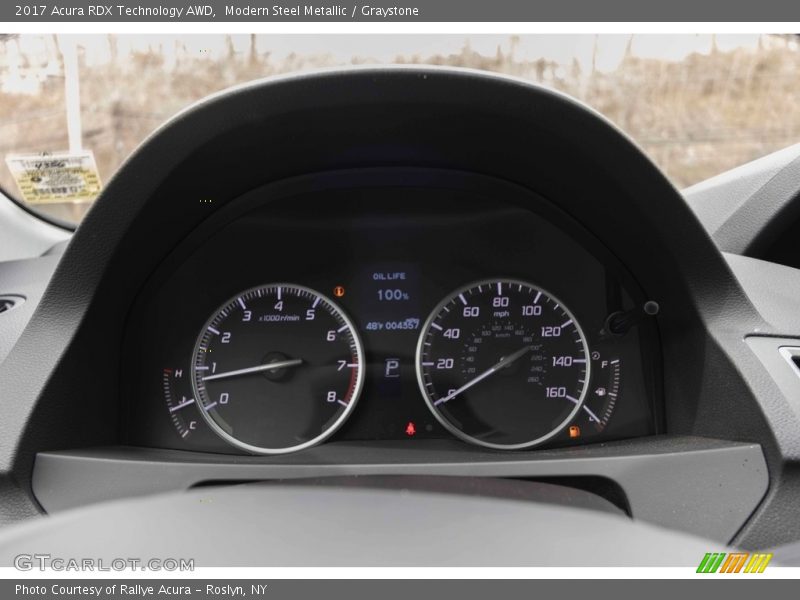Click the P gear position indicator

point(392,367)
